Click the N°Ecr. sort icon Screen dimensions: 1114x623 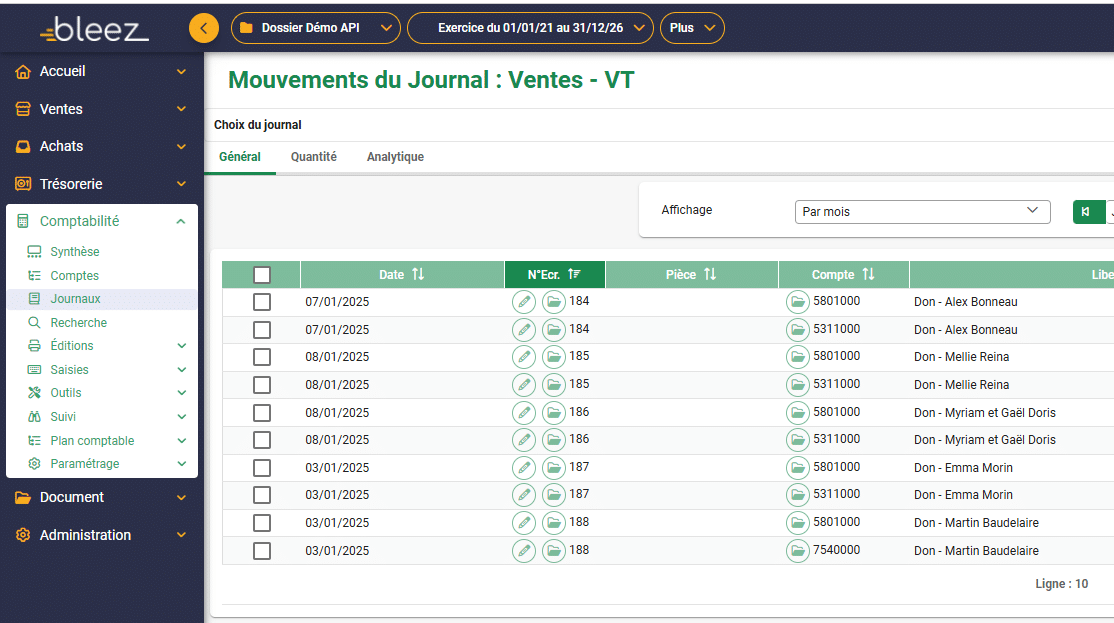pyautogui.click(x=574, y=274)
